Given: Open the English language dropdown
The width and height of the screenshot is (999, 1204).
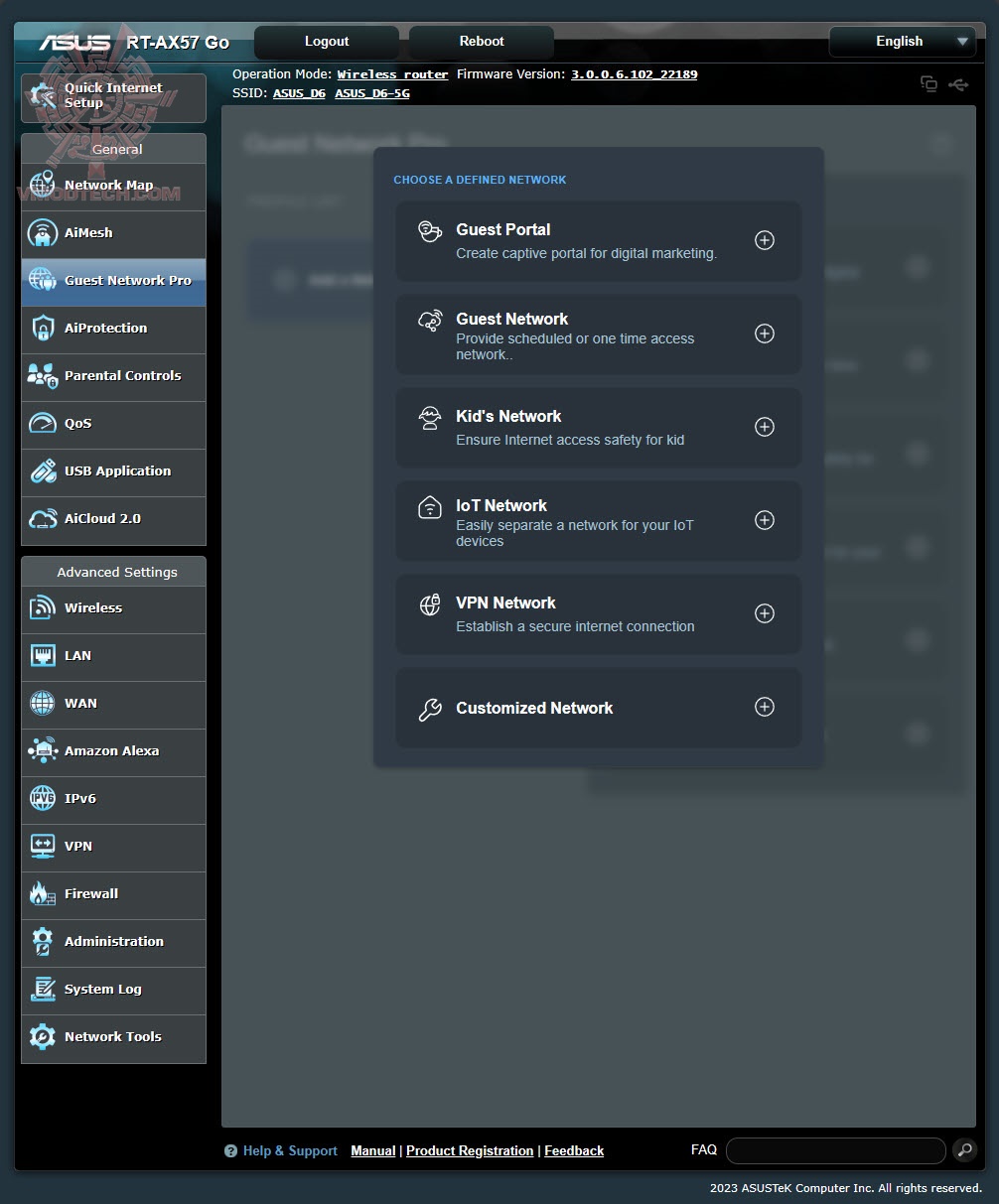Looking at the screenshot, I should click(903, 42).
